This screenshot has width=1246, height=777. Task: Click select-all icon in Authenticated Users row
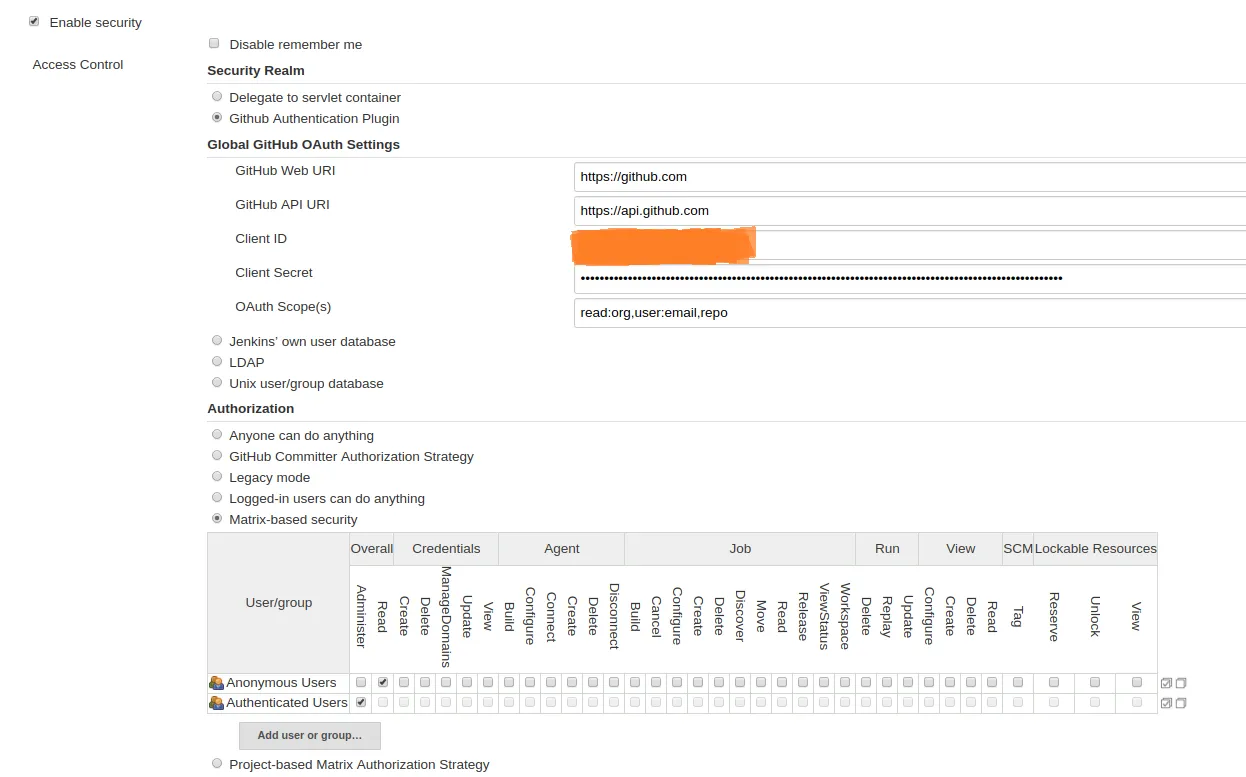tap(1166, 703)
